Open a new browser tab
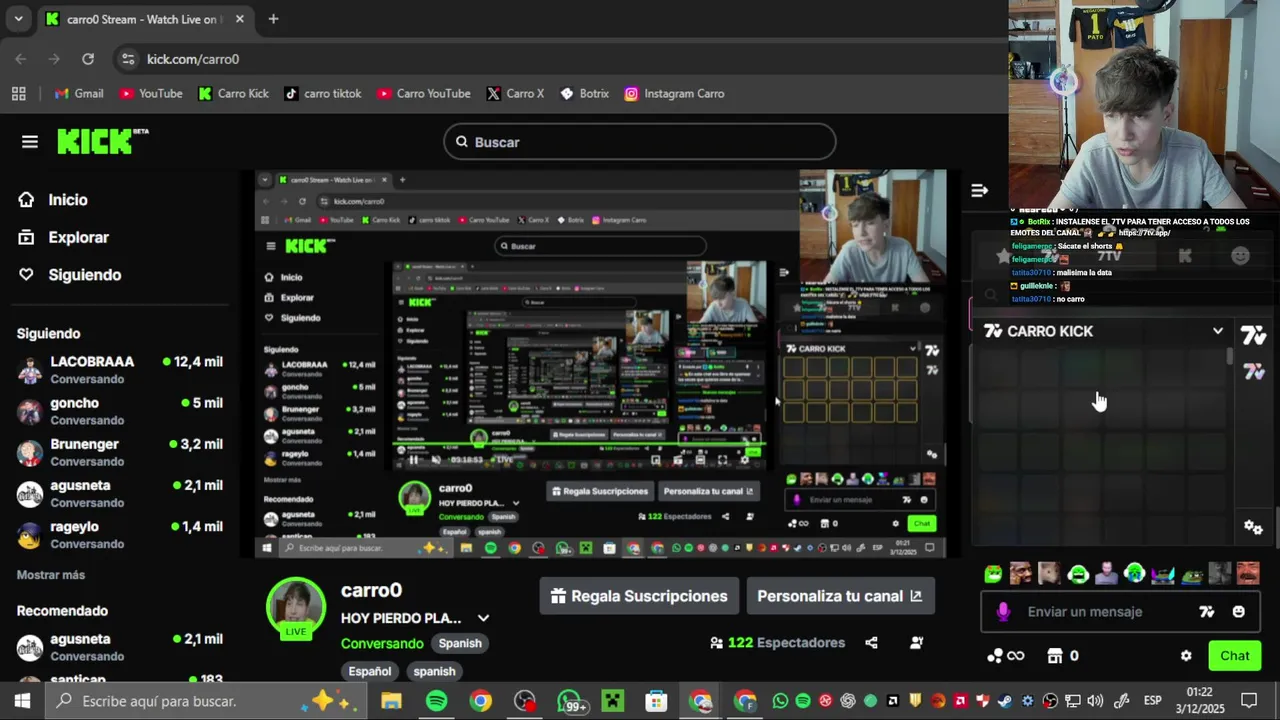This screenshot has width=1280, height=720. 273,19
